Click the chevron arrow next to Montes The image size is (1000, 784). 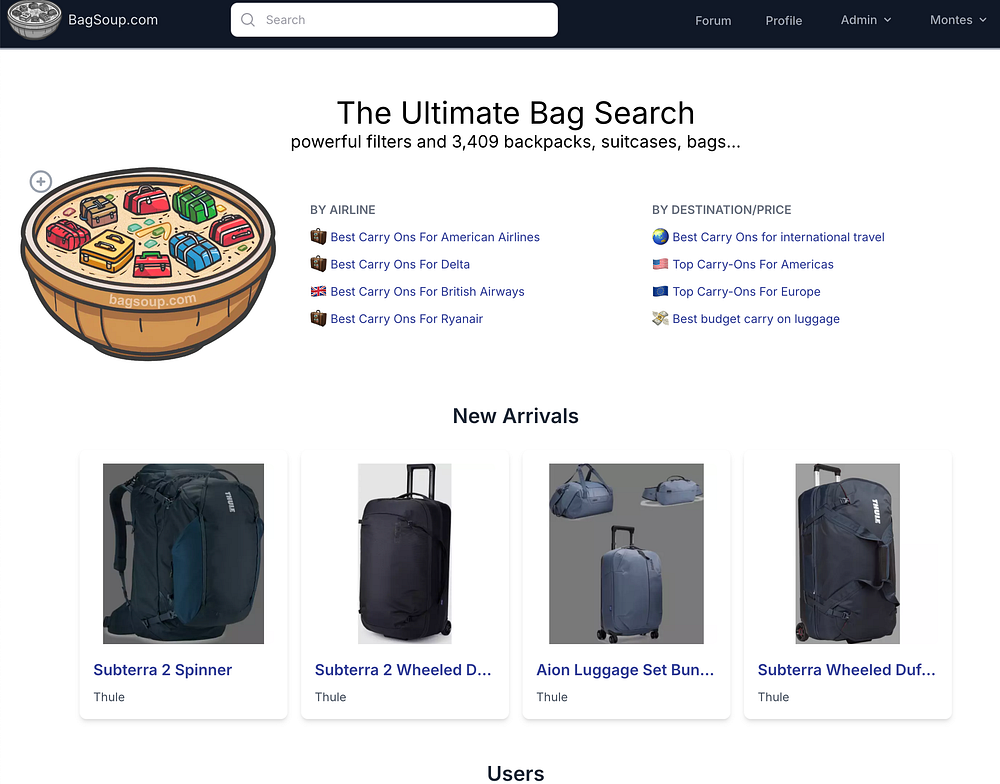tap(983, 20)
